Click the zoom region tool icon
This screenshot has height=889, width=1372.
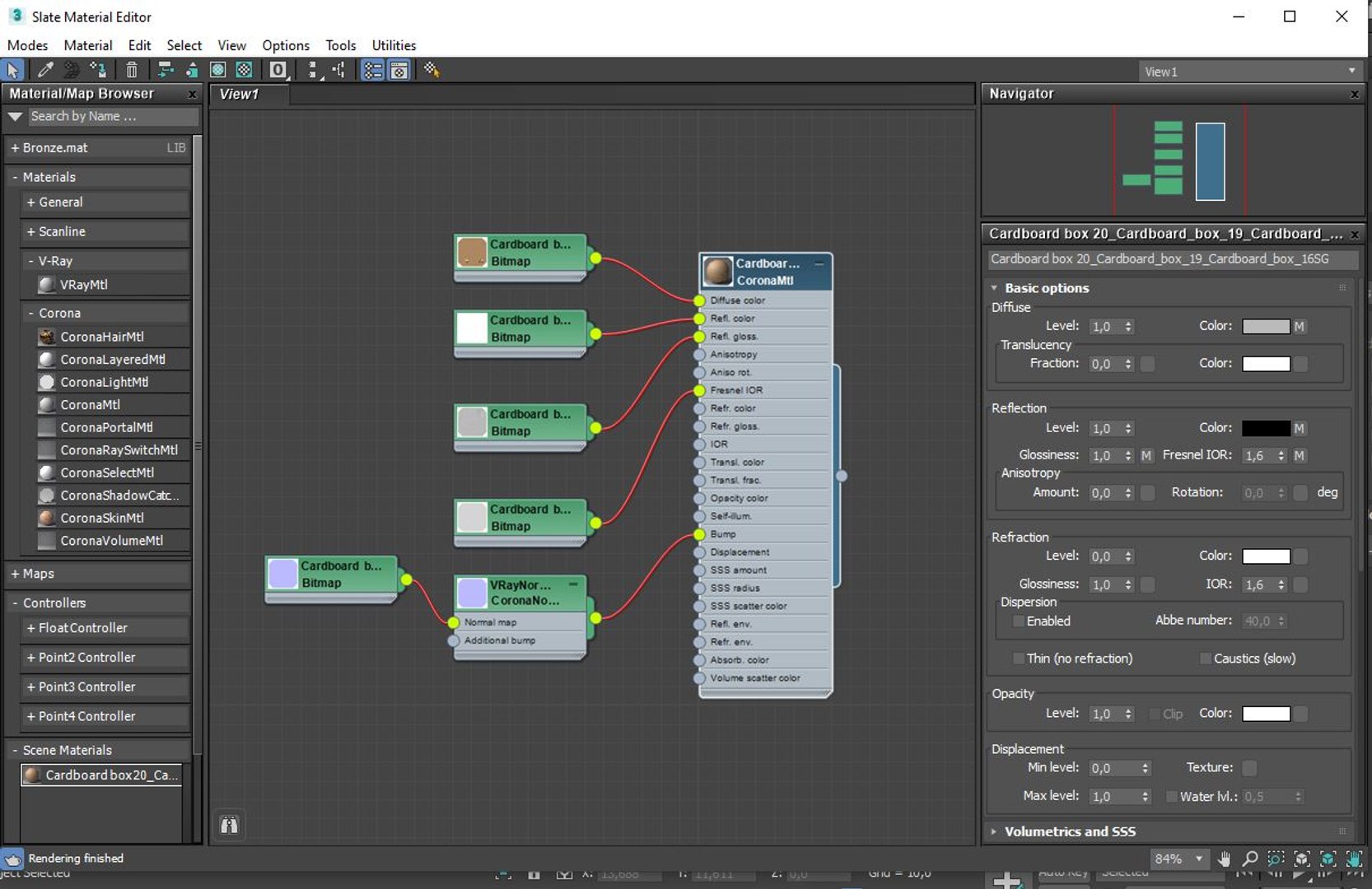pyautogui.click(x=1276, y=859)
